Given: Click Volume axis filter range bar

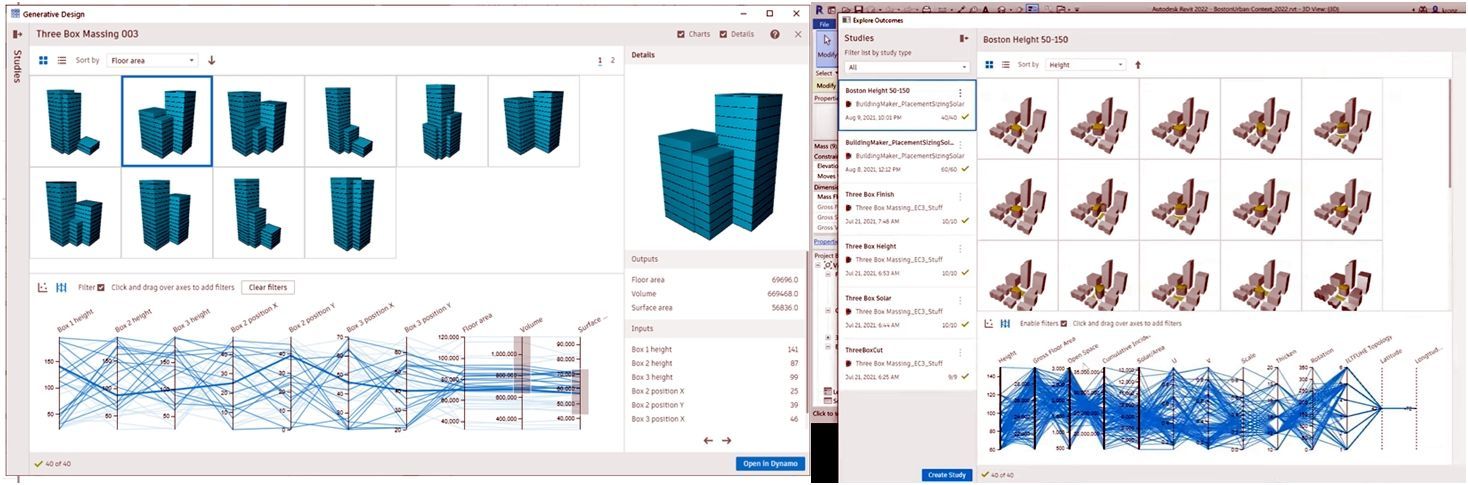Looking at the screenshot, I should (520, 364).
